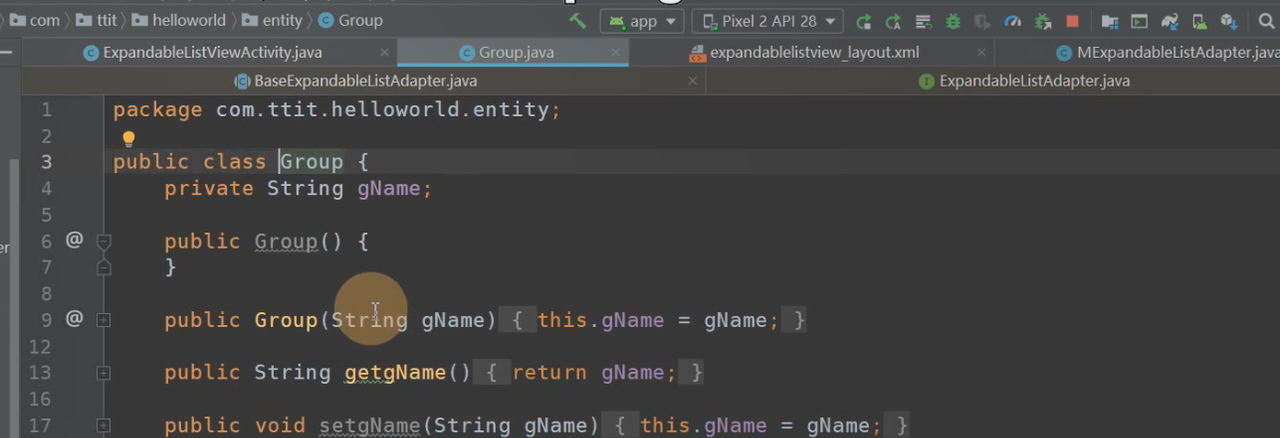Screen dimensions: 1280x438
Task: Switch to BaseExpandableListAdapter.java tab
Action: 365,81
